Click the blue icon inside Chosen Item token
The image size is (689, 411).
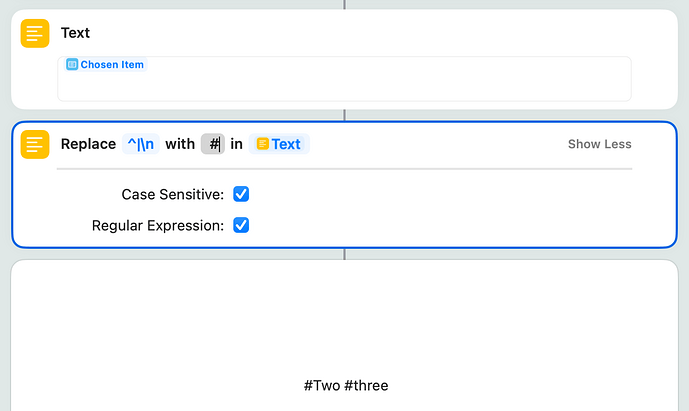click(x=72, y=65)
